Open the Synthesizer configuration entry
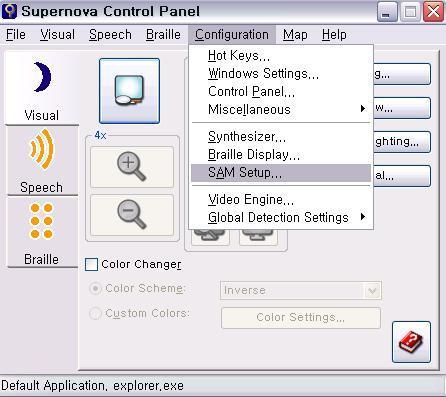 tap(281, 137)
